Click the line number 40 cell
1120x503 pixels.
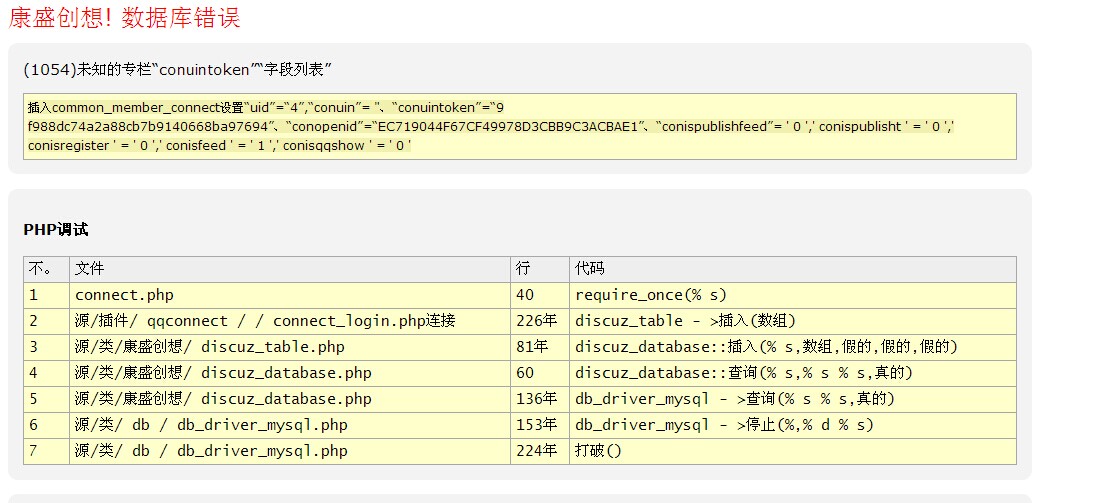click(525, 295)
